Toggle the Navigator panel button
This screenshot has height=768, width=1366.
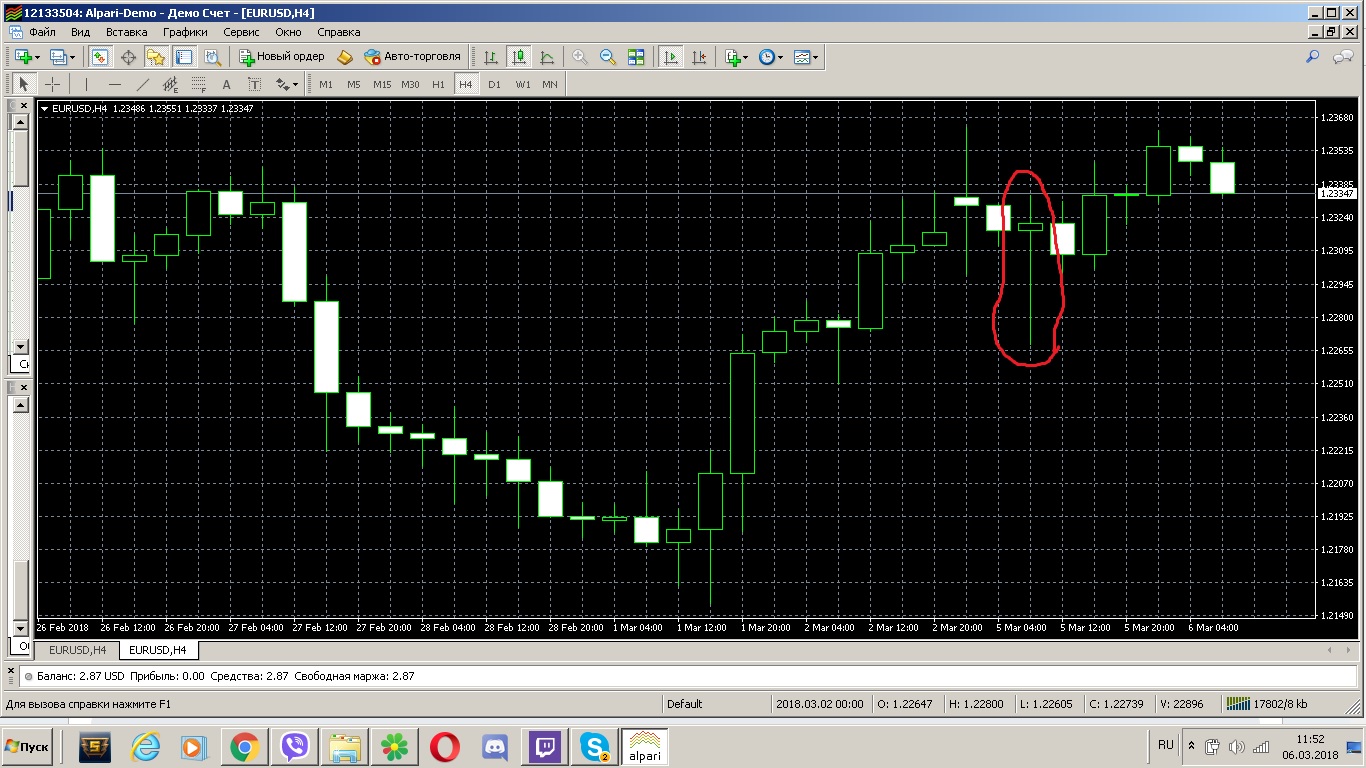tap(156, 57)
